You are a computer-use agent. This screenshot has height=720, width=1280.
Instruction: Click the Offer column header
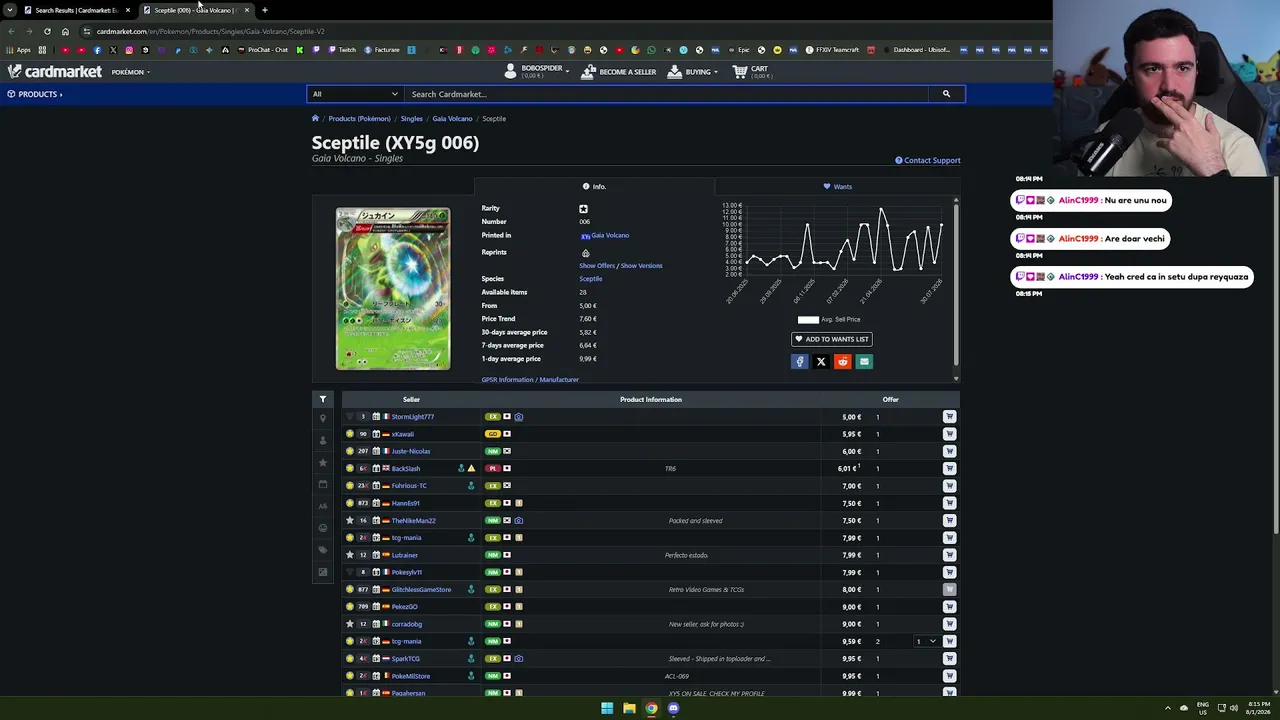(890, 400)
